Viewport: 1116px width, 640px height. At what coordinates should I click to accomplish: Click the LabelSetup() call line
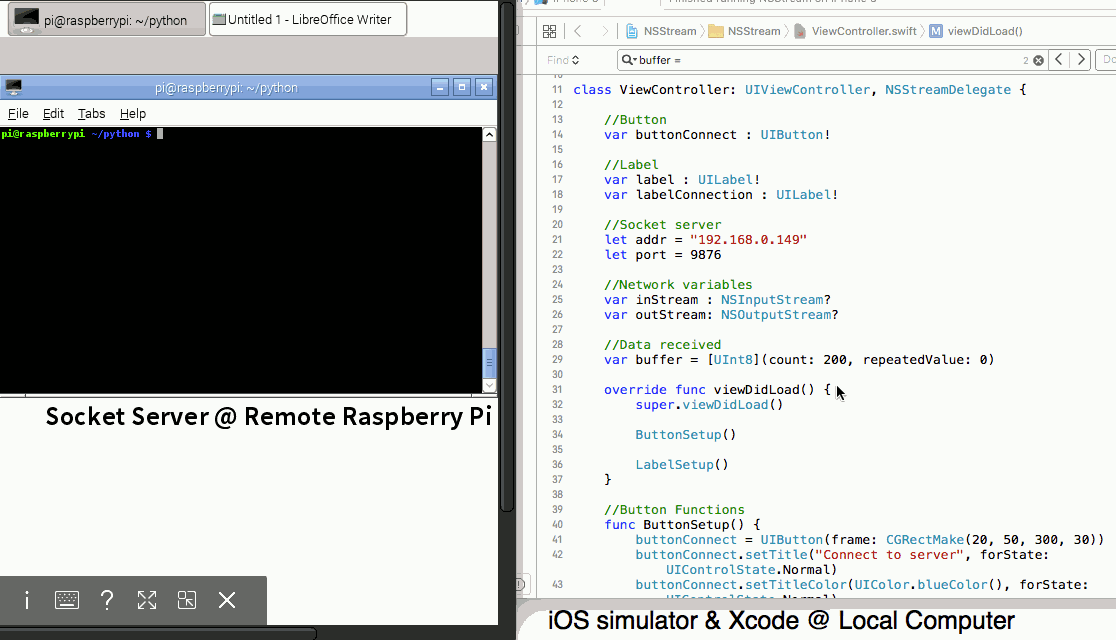[682, 464]
